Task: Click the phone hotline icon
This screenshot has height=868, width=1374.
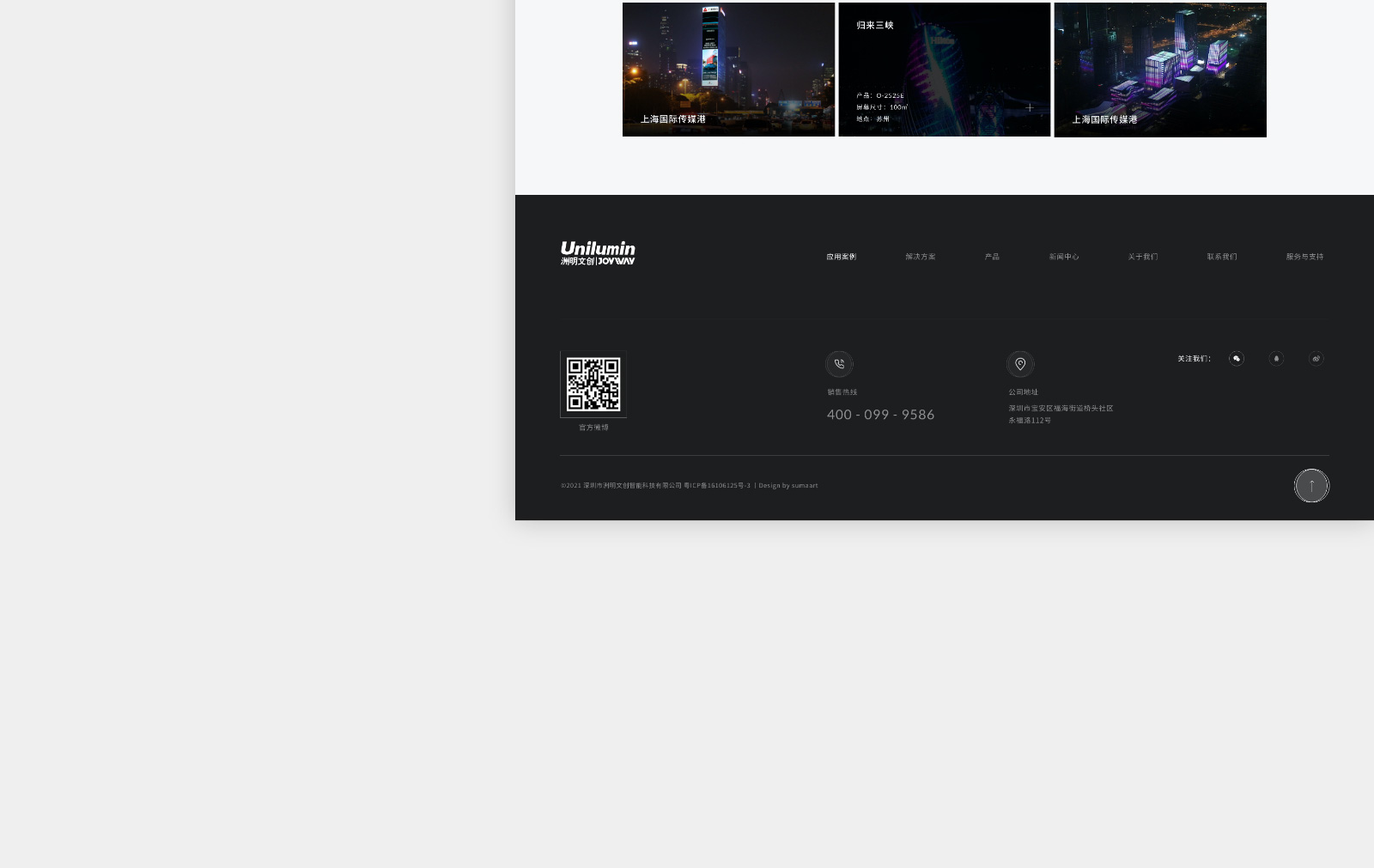Action: (x=839, y=364)
